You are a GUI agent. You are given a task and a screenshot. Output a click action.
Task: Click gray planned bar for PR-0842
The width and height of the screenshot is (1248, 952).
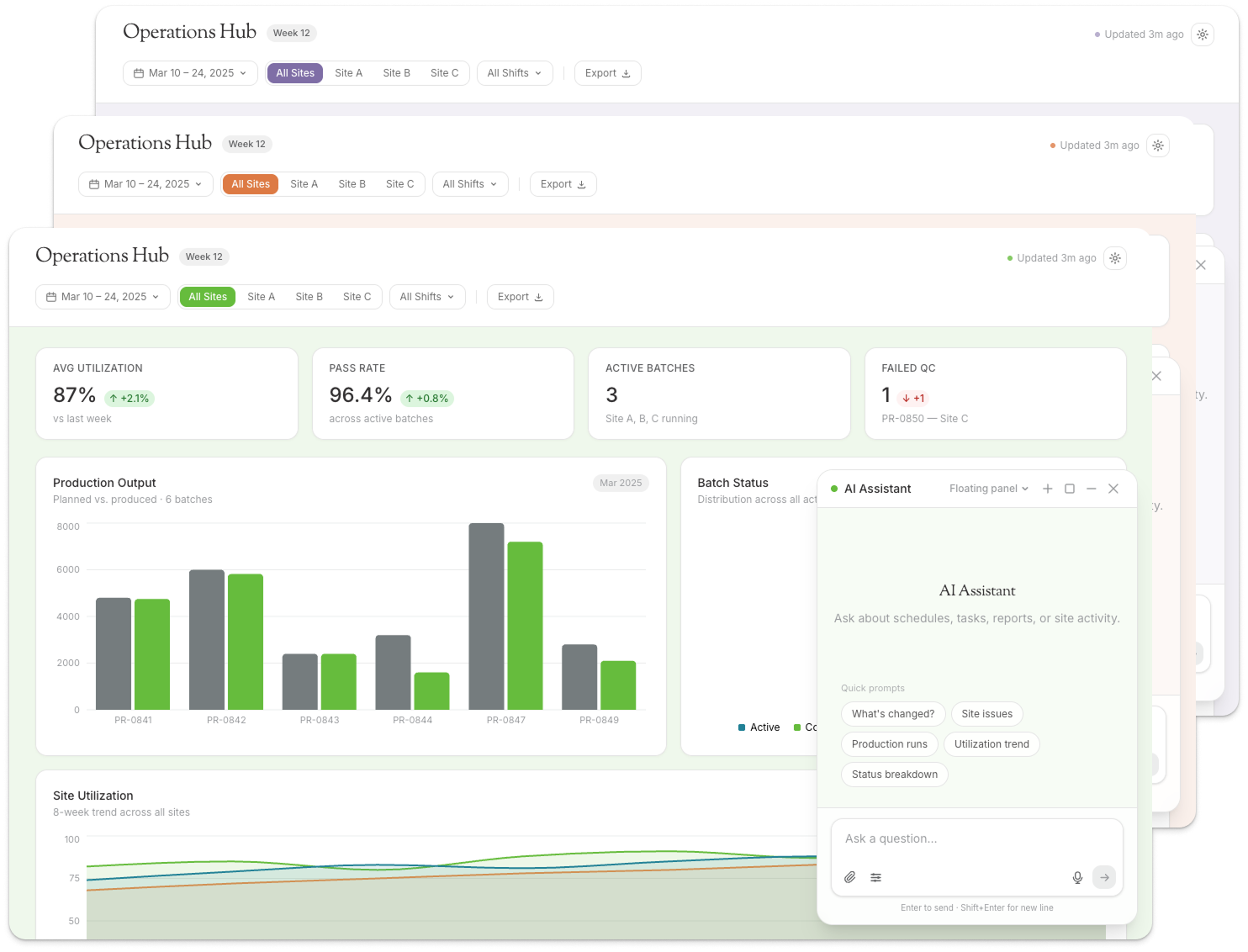pos(207,640)
